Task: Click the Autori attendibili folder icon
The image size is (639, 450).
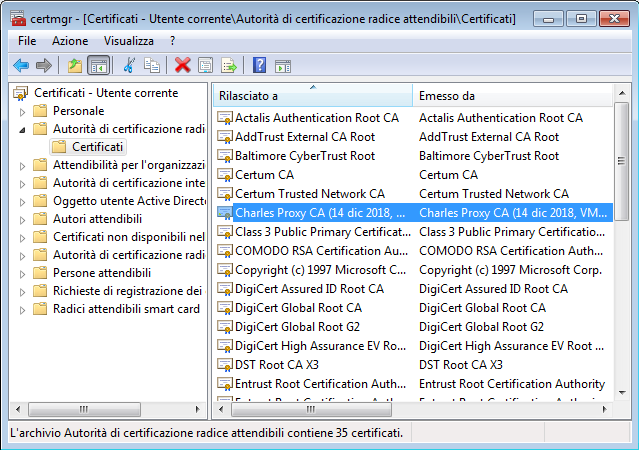Action: [x=40, y=219]
